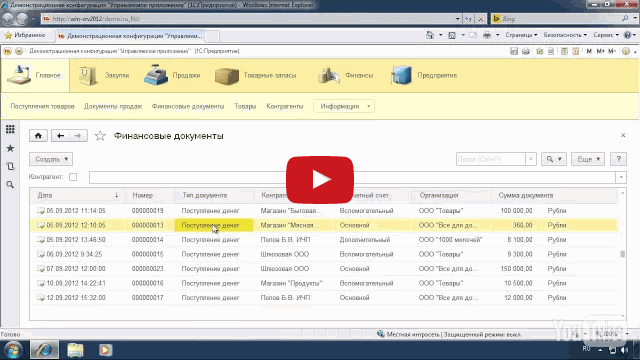
Task: Navigate forward with the right arrow
Action: 78,136
